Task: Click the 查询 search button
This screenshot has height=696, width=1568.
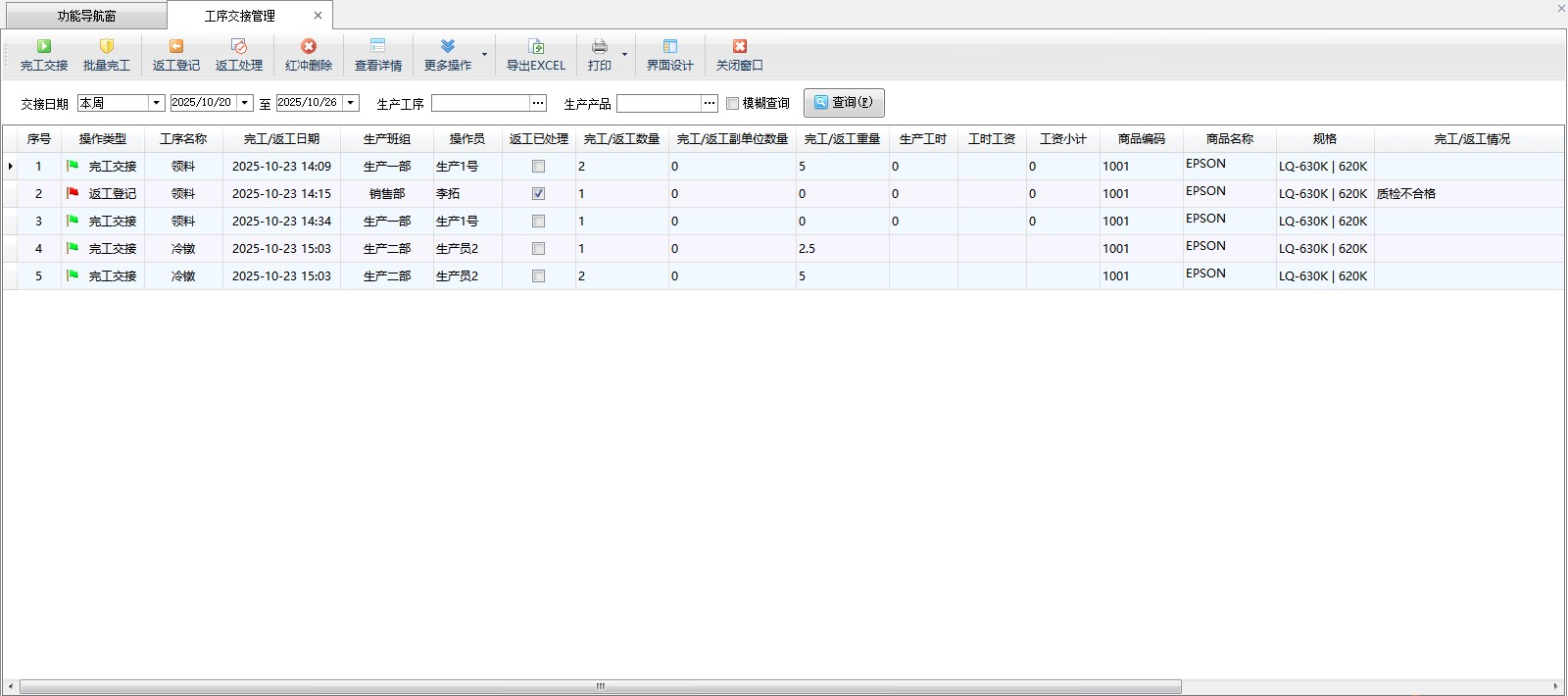Action: tap(844, 103)
